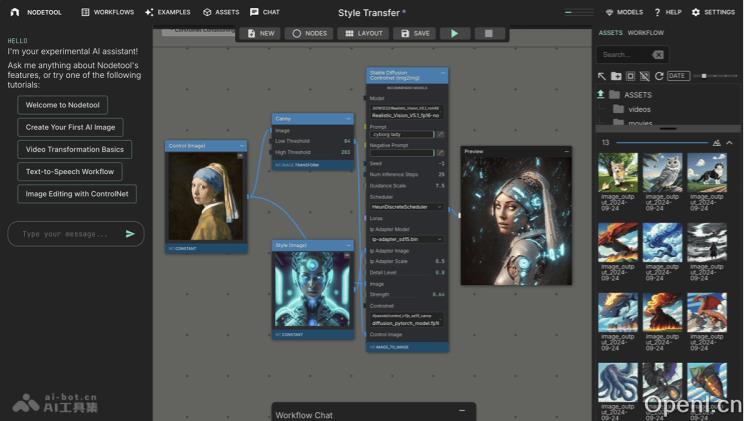Open the Nodes menu

pos(309,33)
